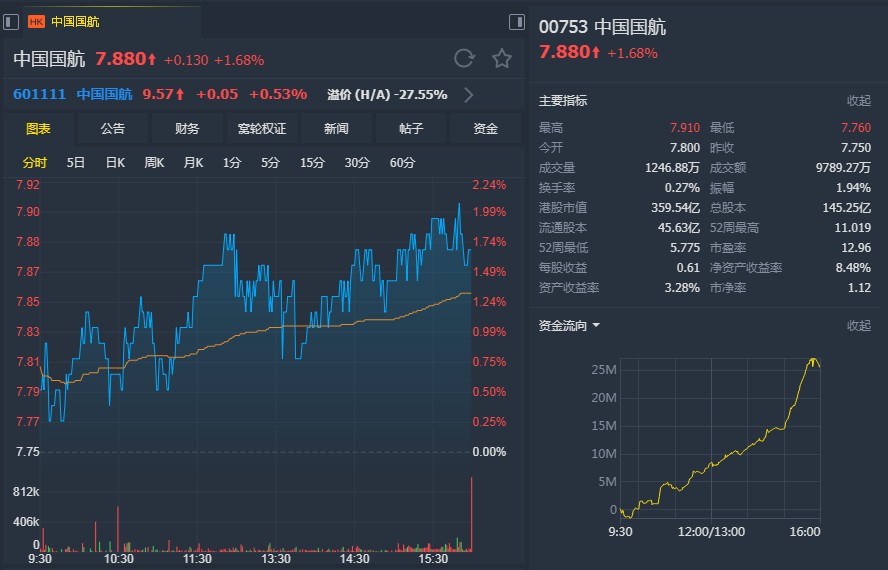The height and width of the screenshot is (570, 888).
Task: Collapse the 资金流向 section
Action: [858, 325]
